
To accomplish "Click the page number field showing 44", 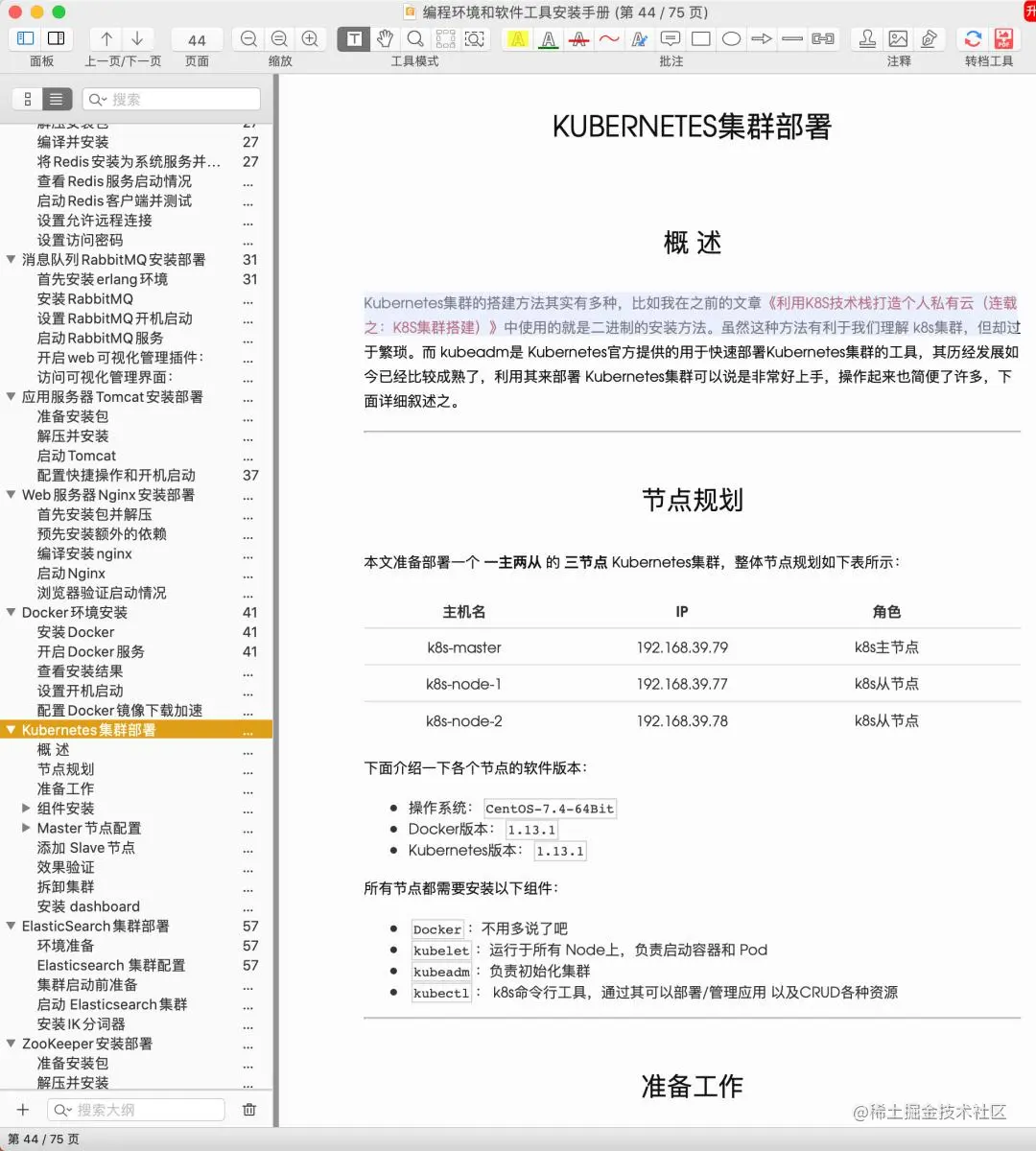I will pos(197,39).
